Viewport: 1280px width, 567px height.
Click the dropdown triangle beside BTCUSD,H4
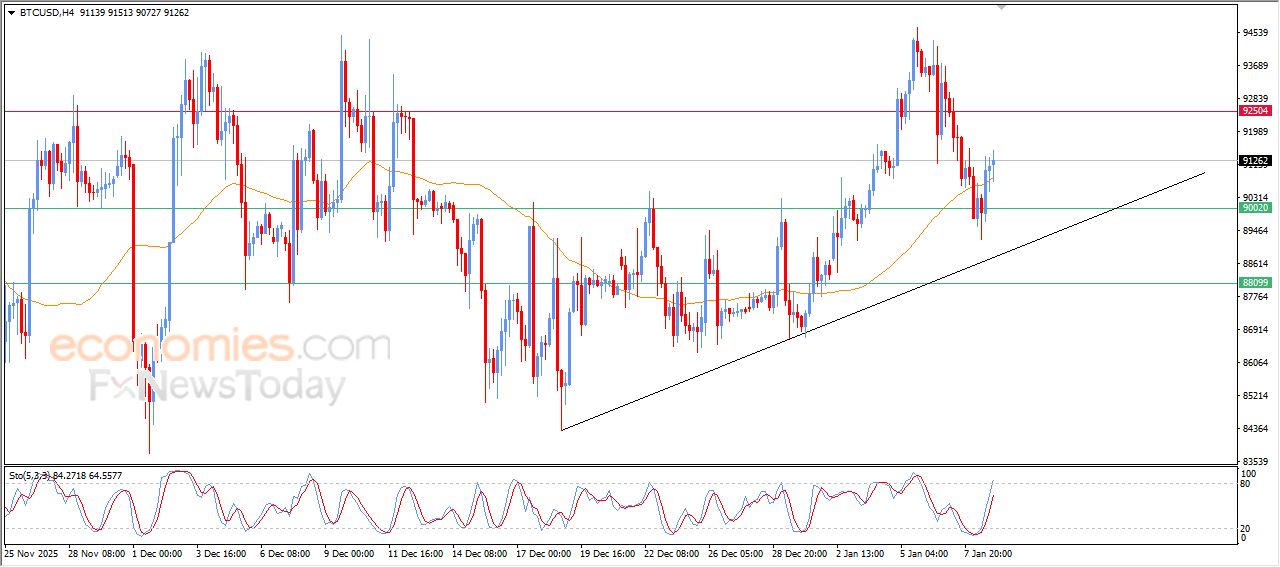11,13
